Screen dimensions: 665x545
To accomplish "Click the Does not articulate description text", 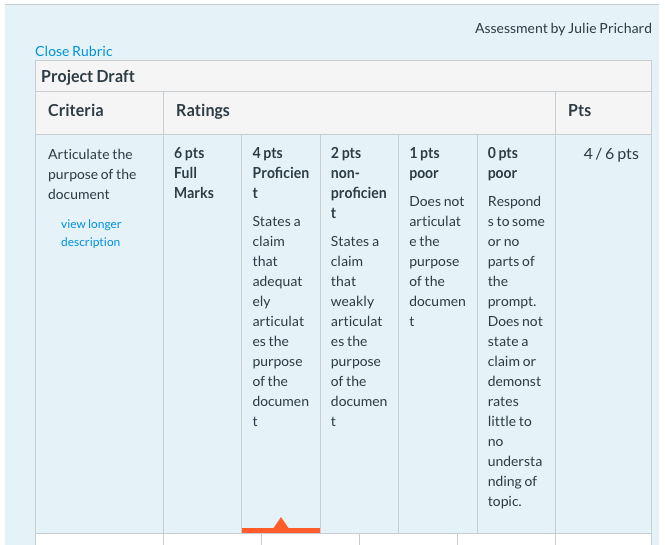I will point(437,261).
